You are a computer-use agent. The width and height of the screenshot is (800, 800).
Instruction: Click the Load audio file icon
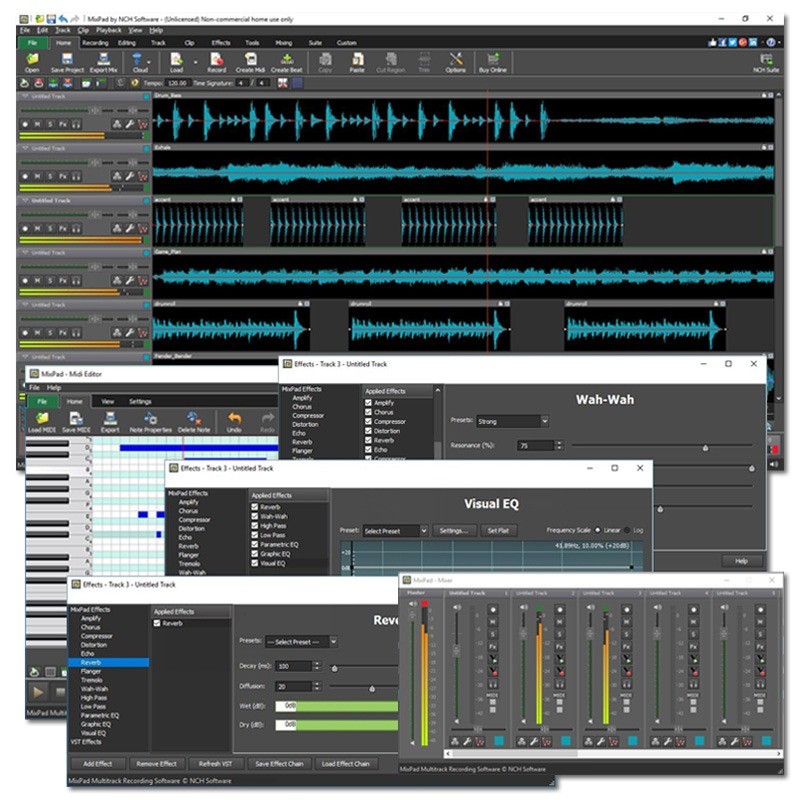tap(176, 63)
